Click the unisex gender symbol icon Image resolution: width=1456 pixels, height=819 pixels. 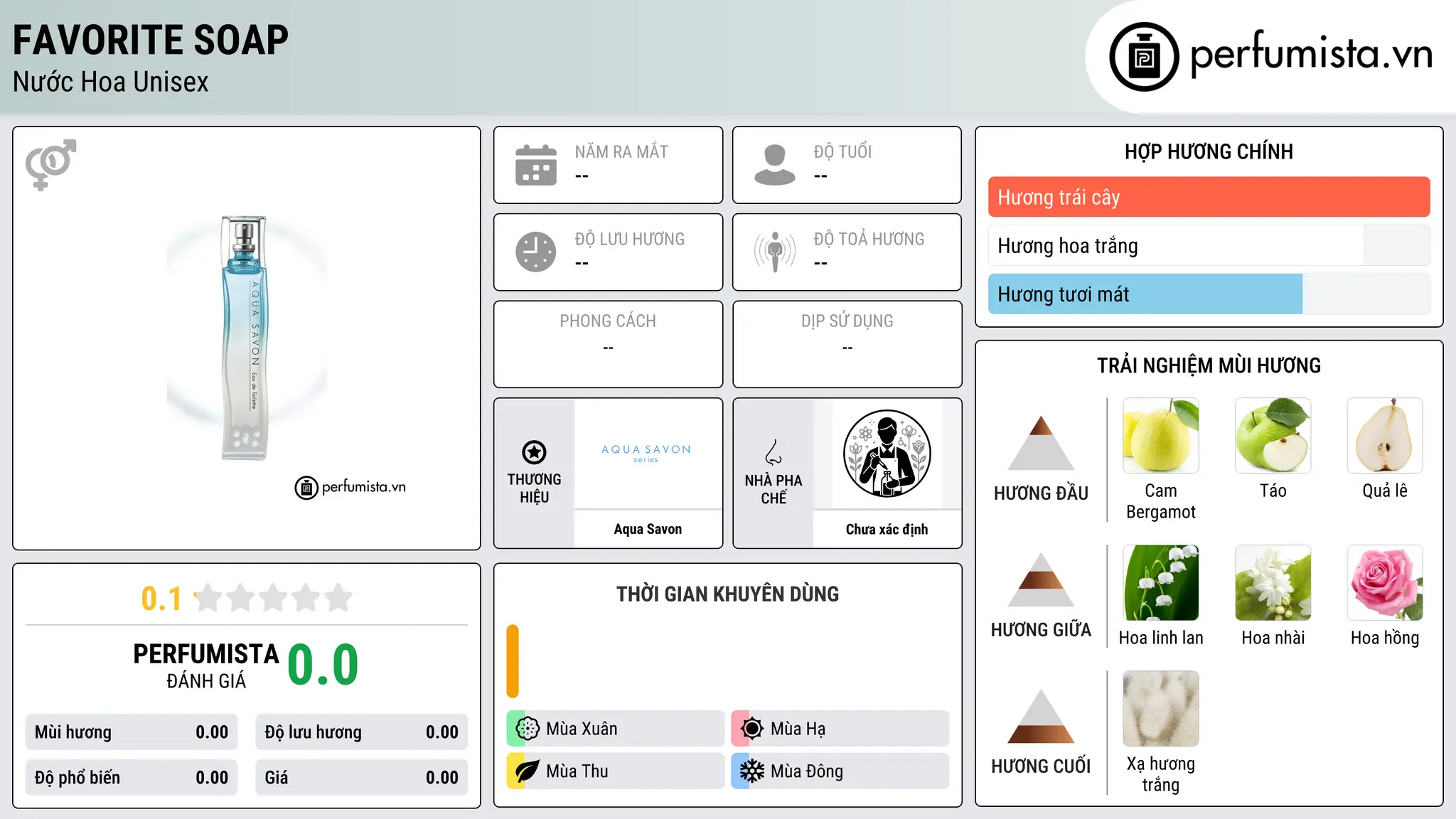50,164
